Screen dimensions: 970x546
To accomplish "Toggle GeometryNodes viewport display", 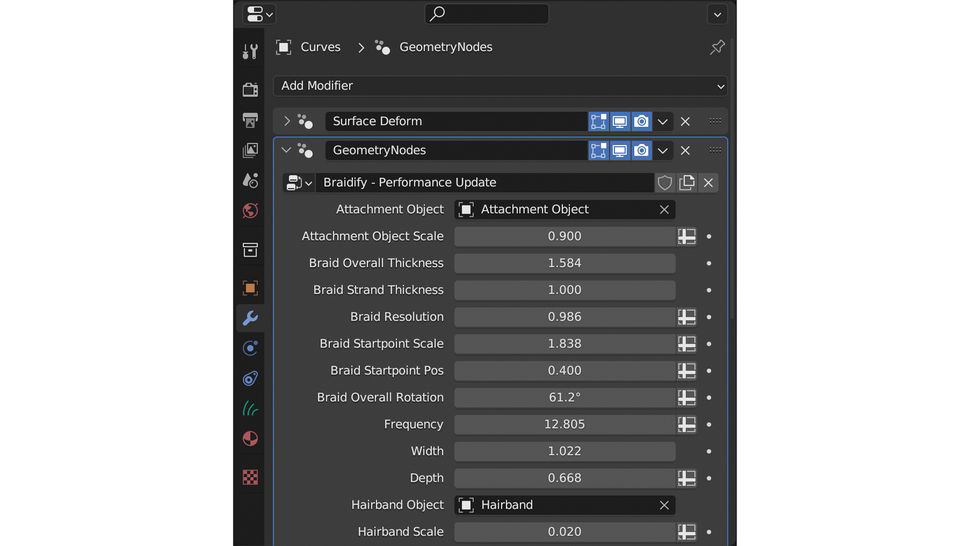I will [620, 151].
